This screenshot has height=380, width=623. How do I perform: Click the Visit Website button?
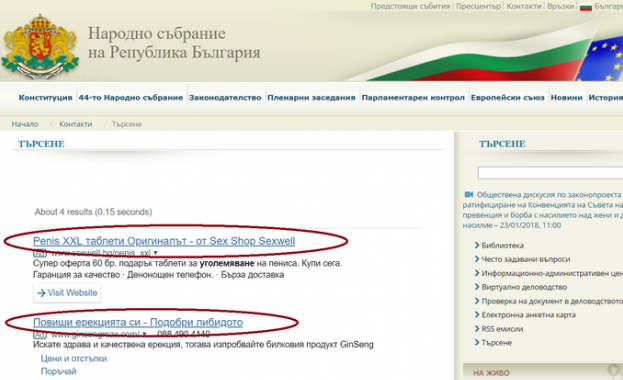point(67,293)
